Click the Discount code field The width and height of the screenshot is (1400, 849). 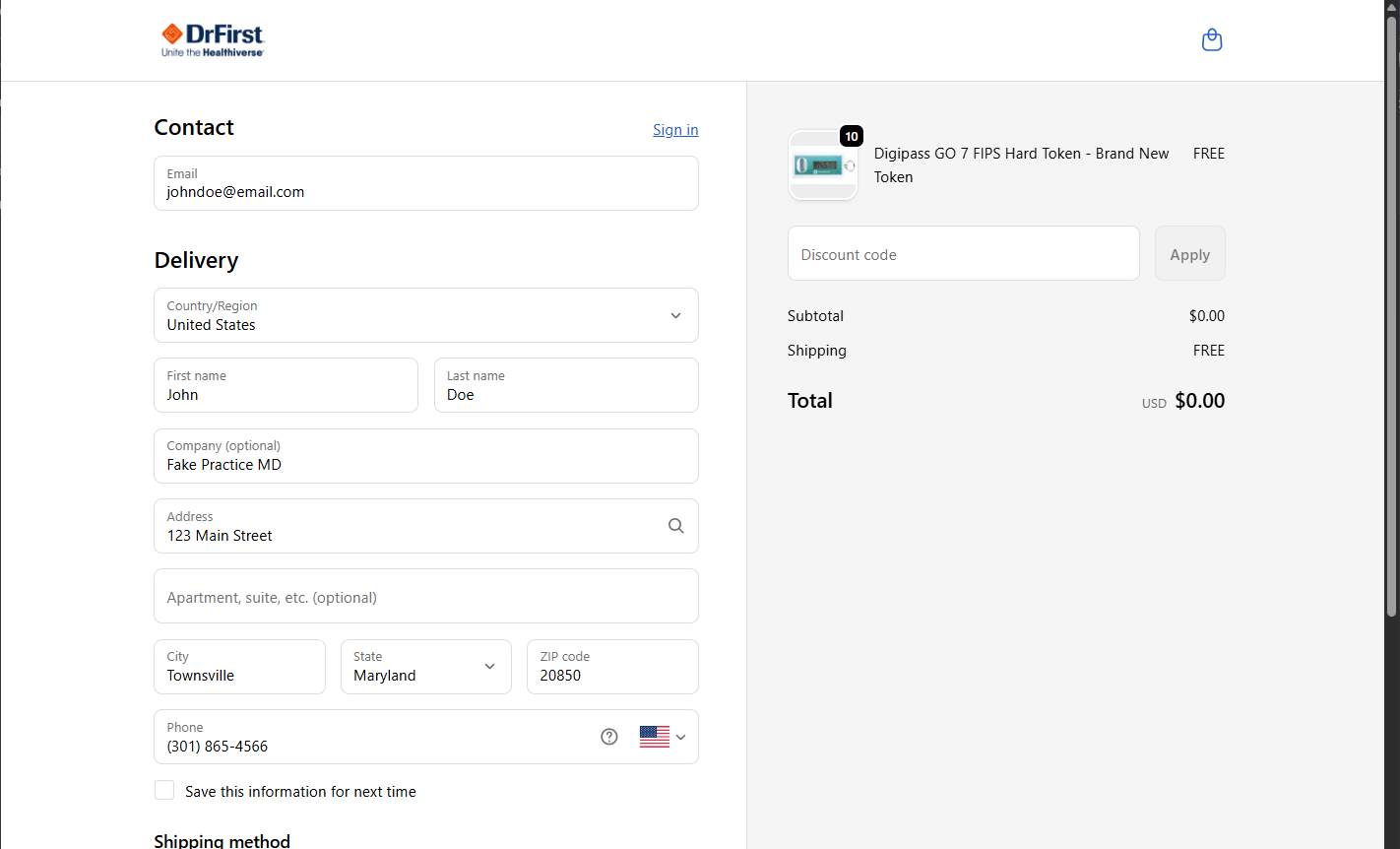pos(963,254)
